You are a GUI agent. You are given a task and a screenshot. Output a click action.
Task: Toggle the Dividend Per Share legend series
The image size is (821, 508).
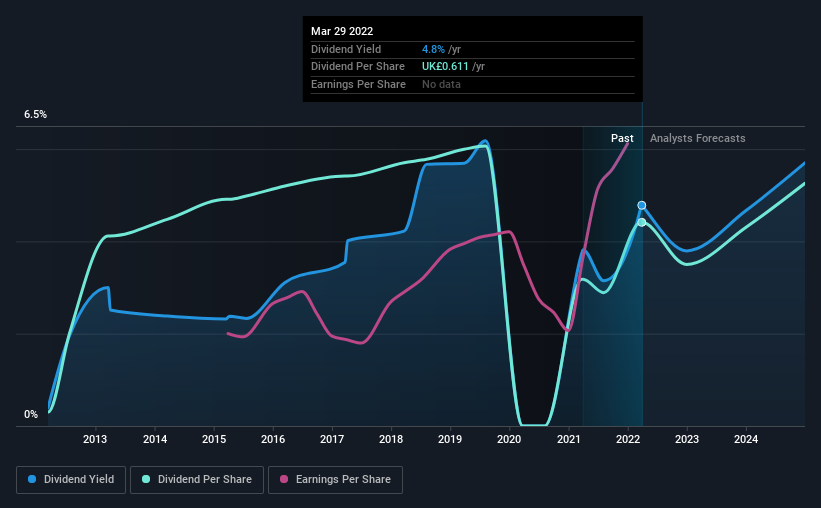(x=197, y=480)
